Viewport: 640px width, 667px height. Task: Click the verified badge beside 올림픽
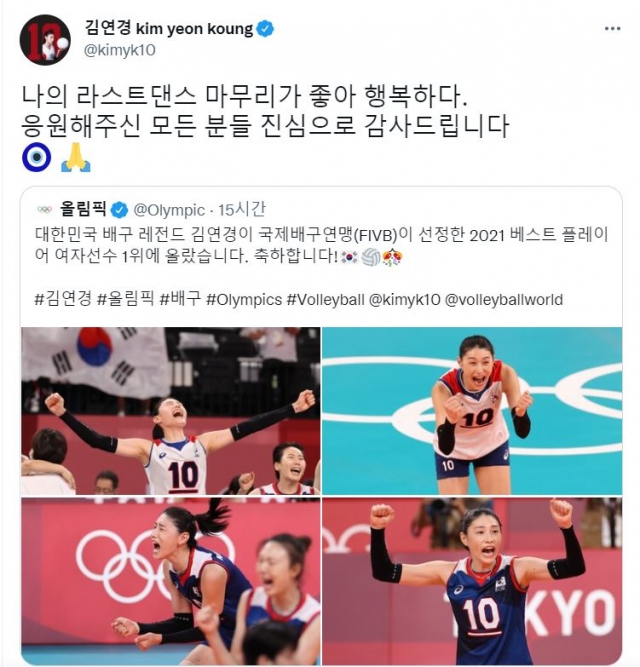coord(119,210)
